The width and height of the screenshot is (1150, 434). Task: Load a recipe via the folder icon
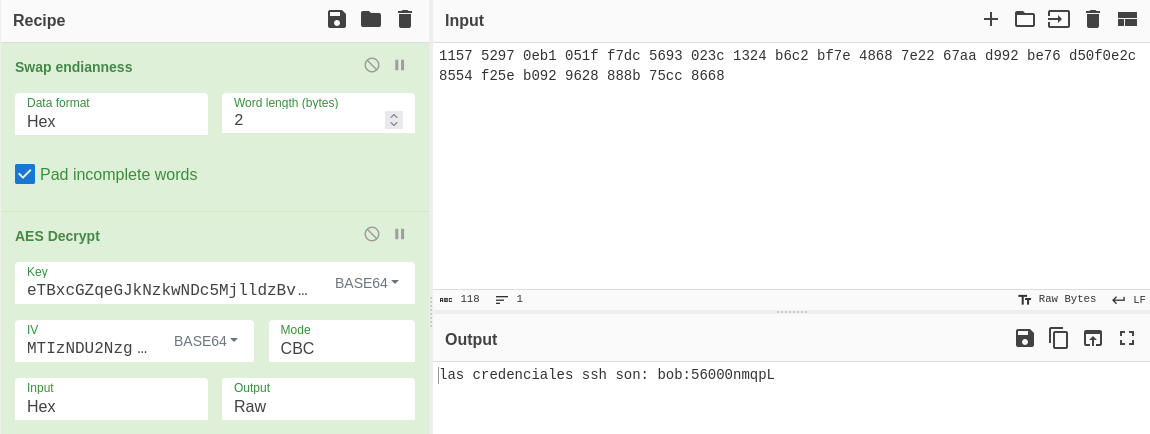coord(371,20)
